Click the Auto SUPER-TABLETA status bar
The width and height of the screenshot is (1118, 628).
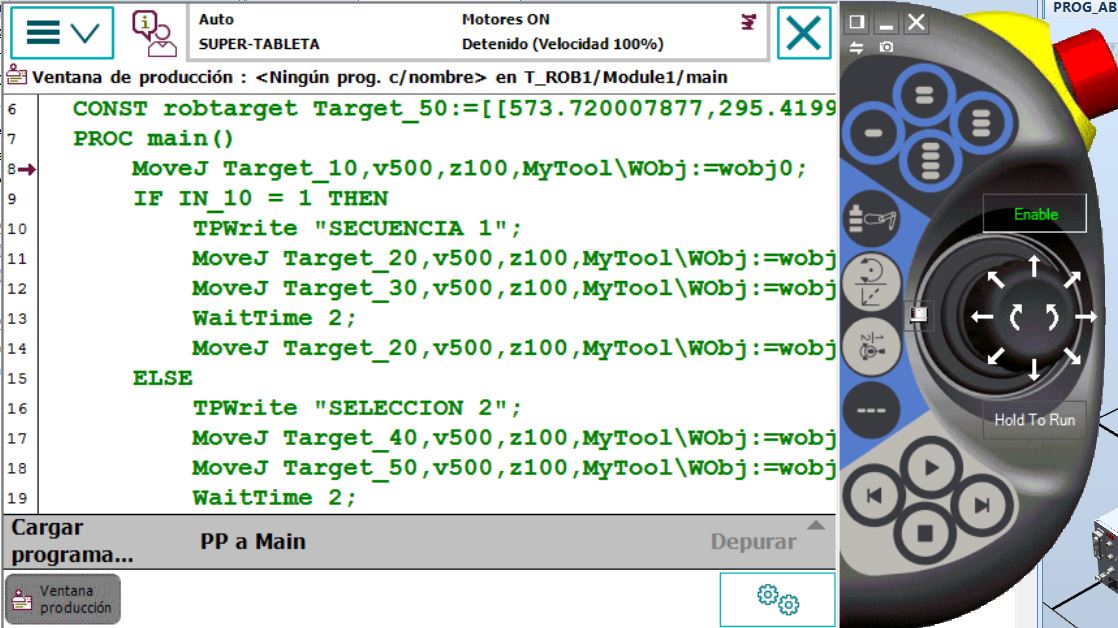coord(478,32)
